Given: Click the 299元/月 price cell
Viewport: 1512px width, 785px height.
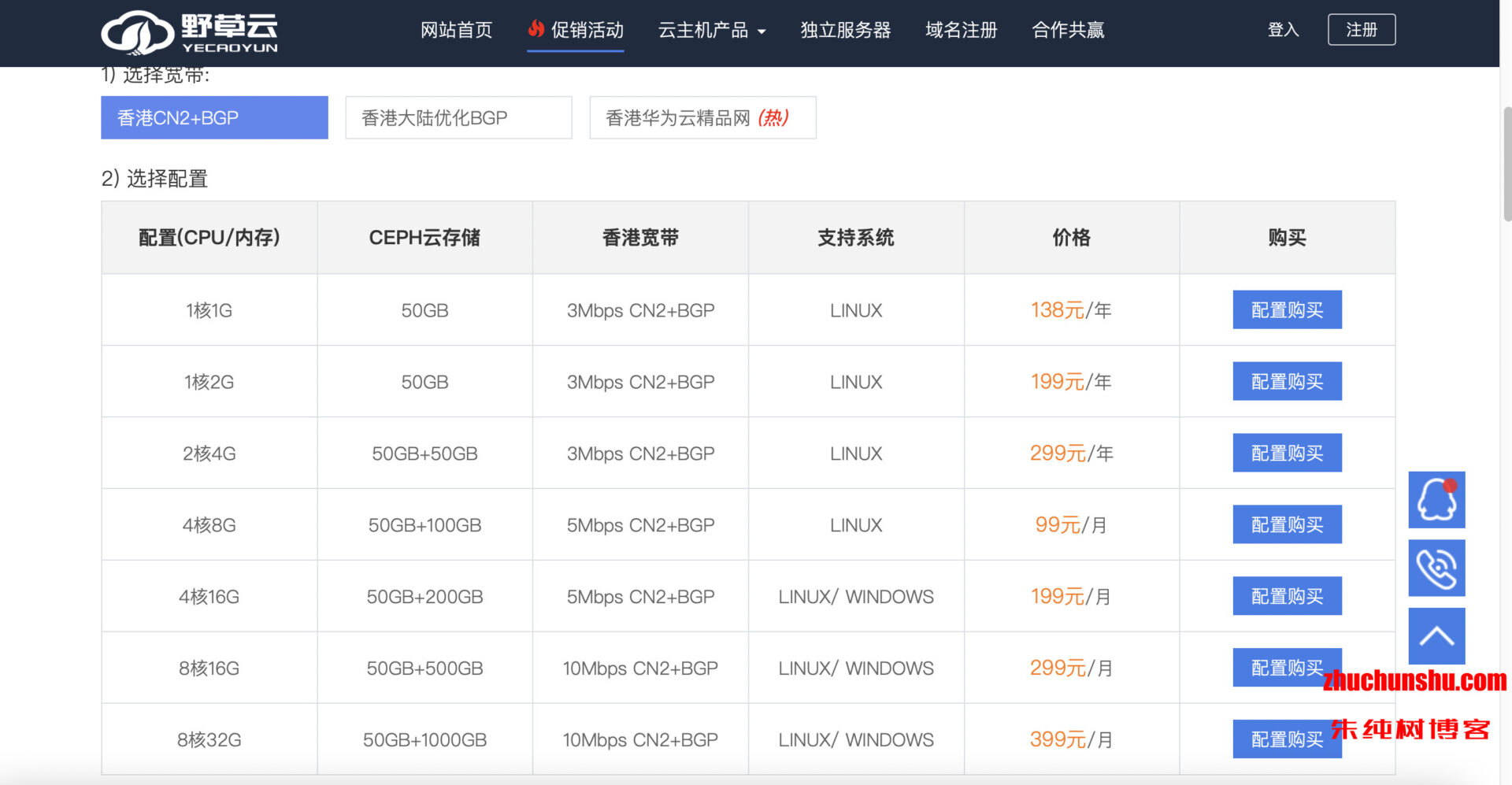Looking at the screenshot, I should 1071,668.
